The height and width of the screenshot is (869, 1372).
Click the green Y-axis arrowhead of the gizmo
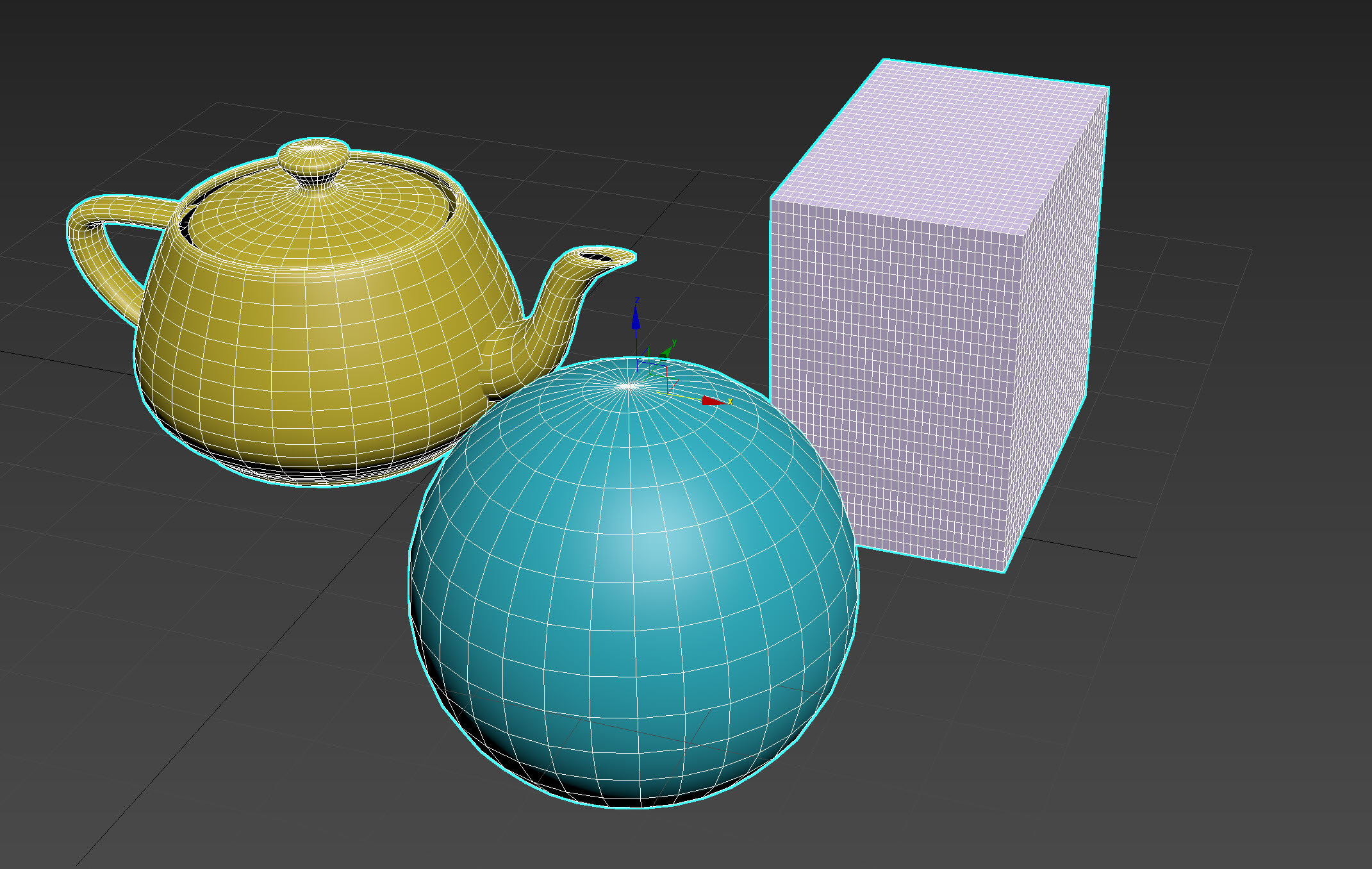click(x=665, y=352)
